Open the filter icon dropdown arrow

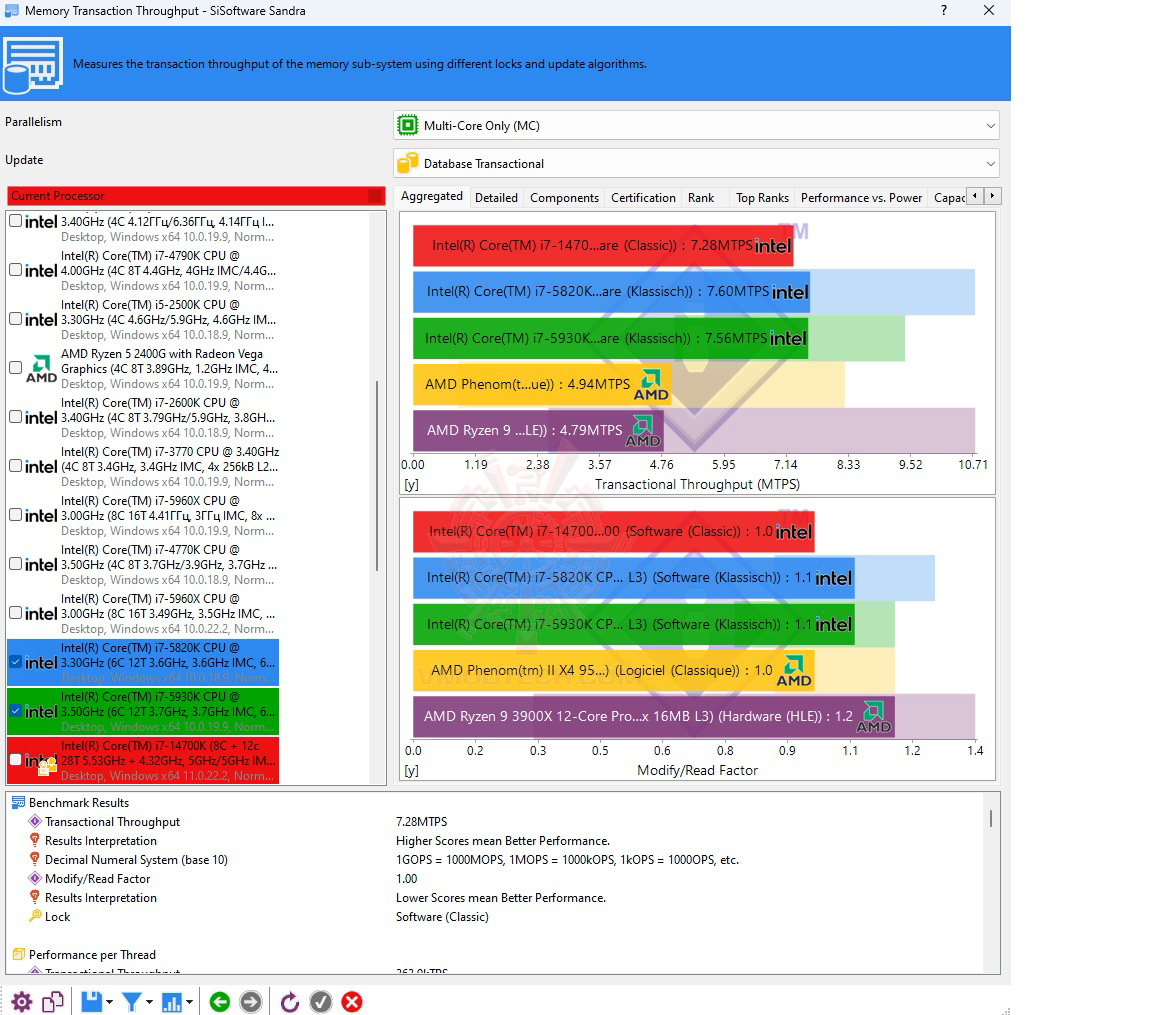pyautogui.click(x=149, y=1002)
